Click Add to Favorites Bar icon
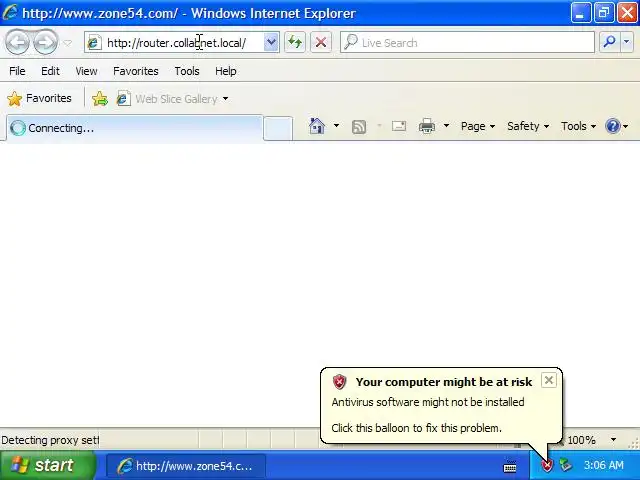This screenshot has width=640, height=480. pyautogui.click(x=100, y=99)
